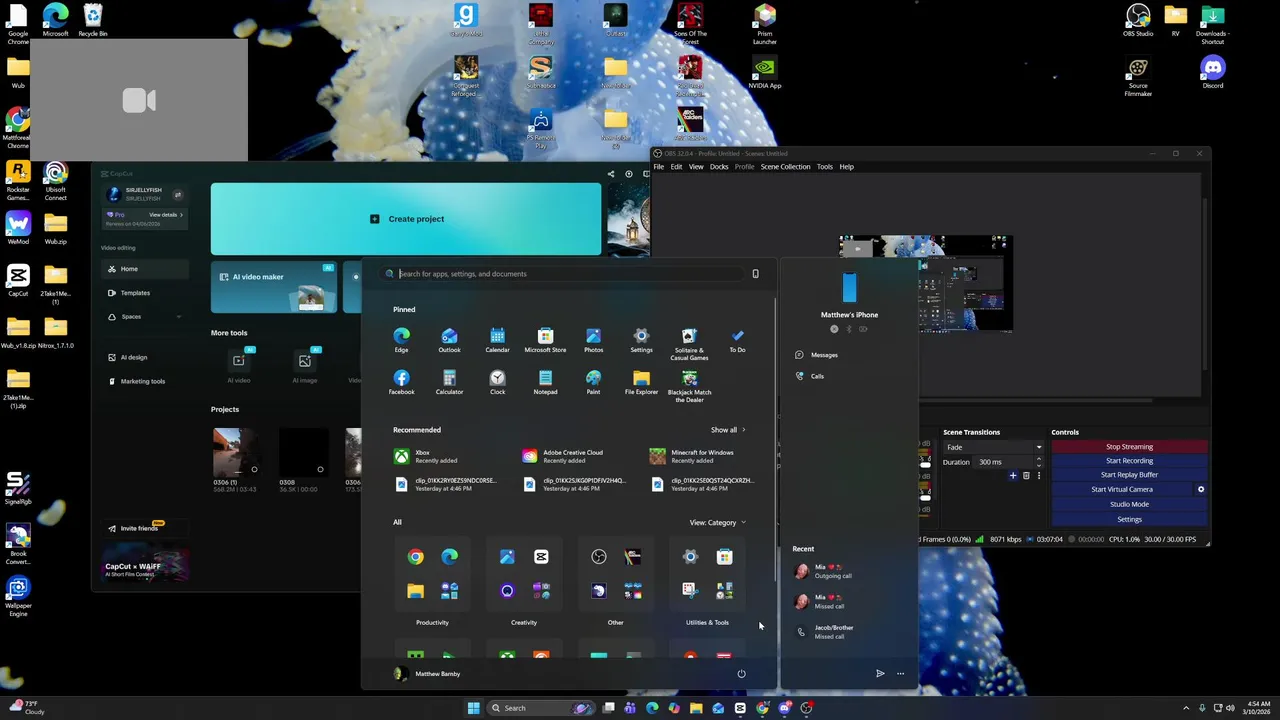The width and height of the screenshot is (1280, 720).
Task: Open Outlook from pinned Start apps
Action: point(449,340)
